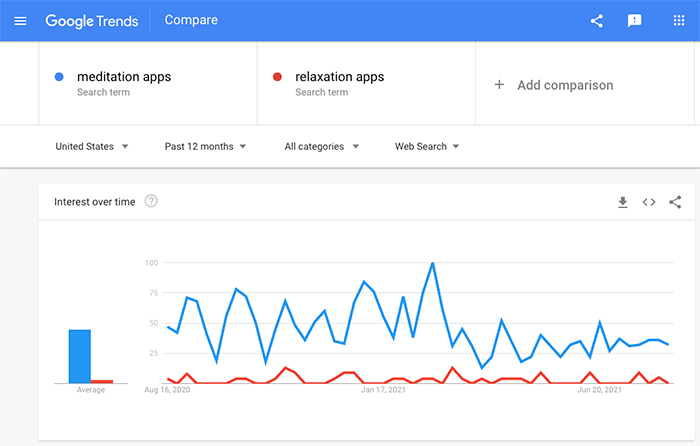Edit the meditation apps search term

(x=123, y=76)
